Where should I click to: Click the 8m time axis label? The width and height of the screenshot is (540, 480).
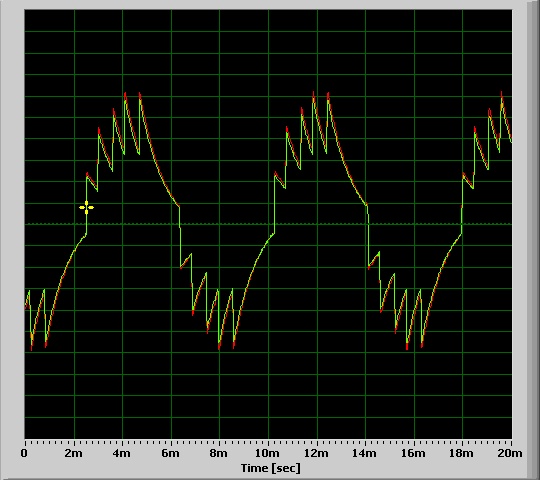pos(219,453)
